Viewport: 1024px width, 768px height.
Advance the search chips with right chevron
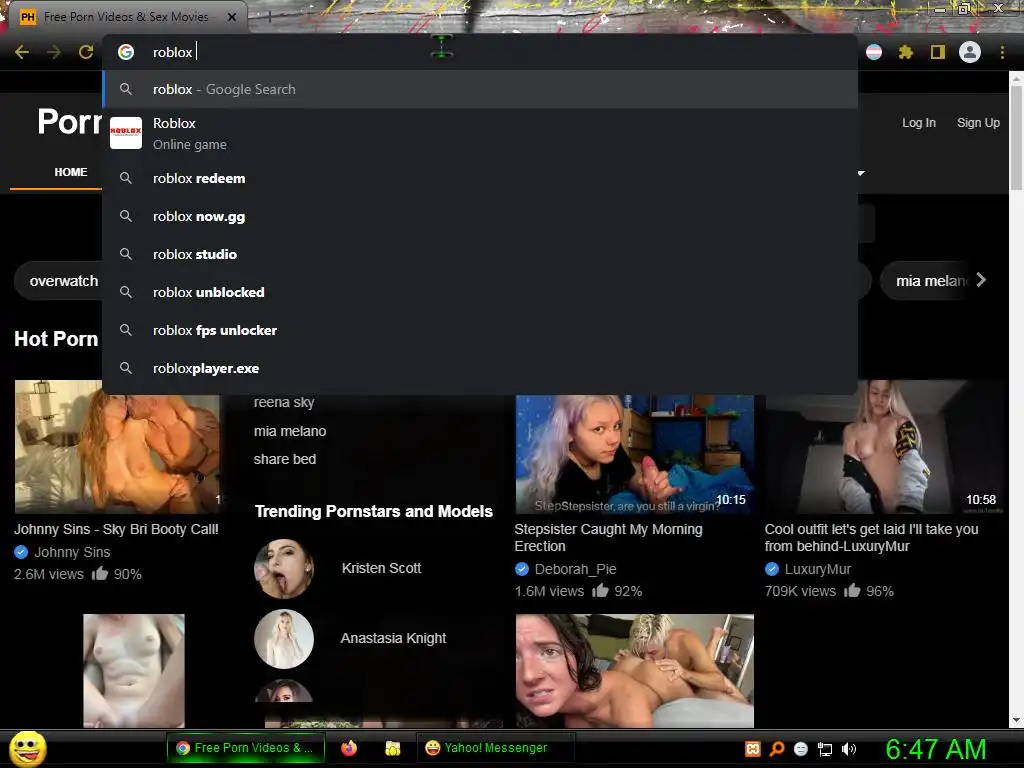click(x=980, y=280)
